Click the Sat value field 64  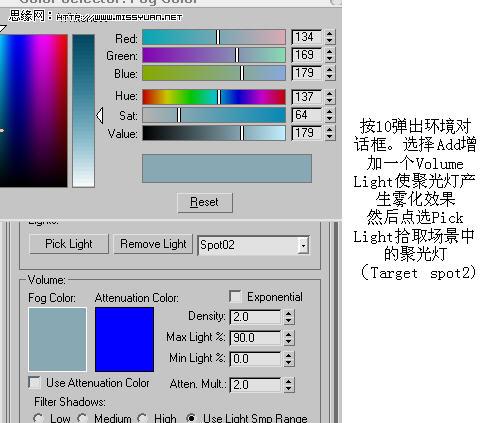(x=306, y=115)
